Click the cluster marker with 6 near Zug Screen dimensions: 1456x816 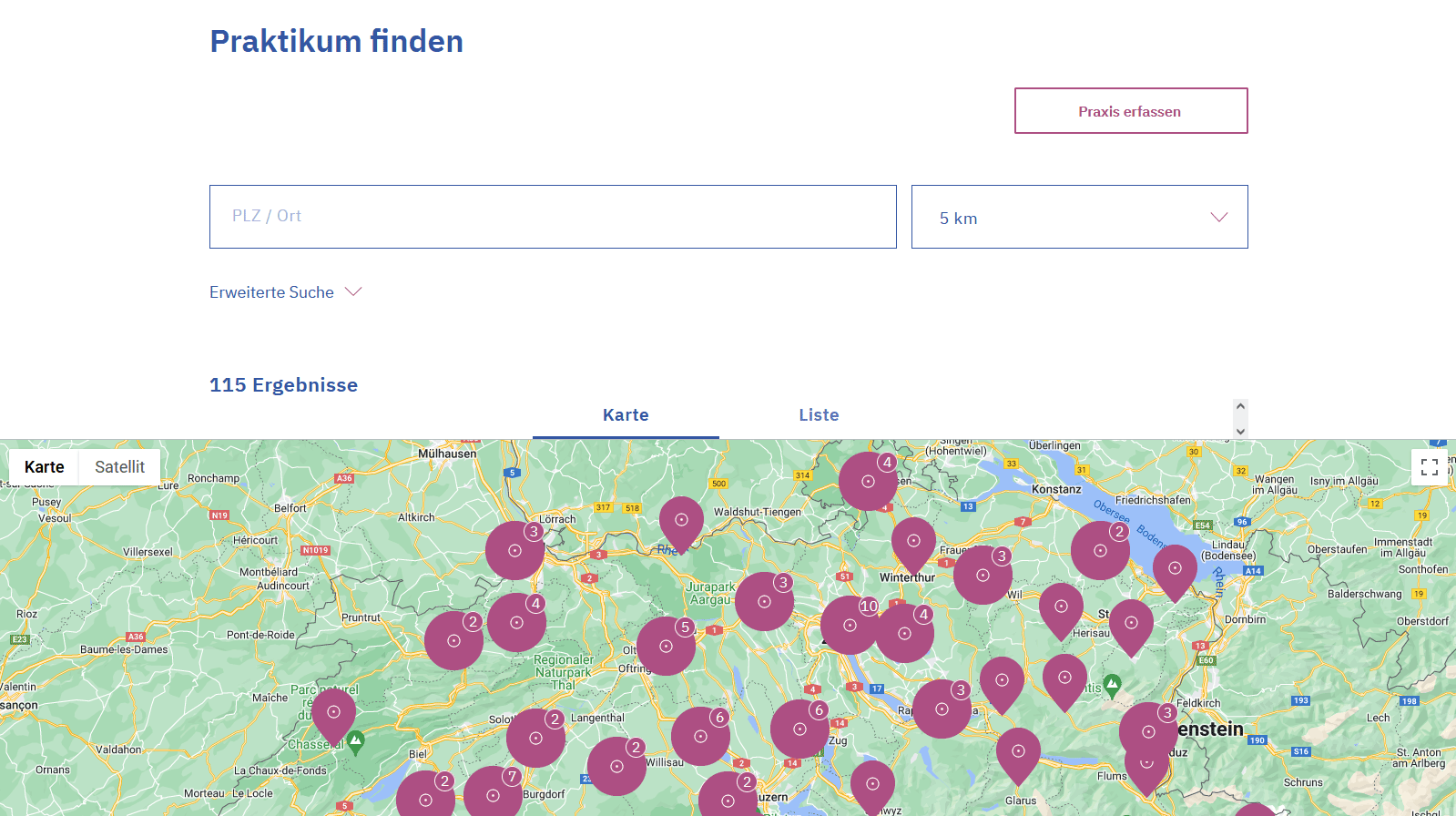click(x=799, y=729)
